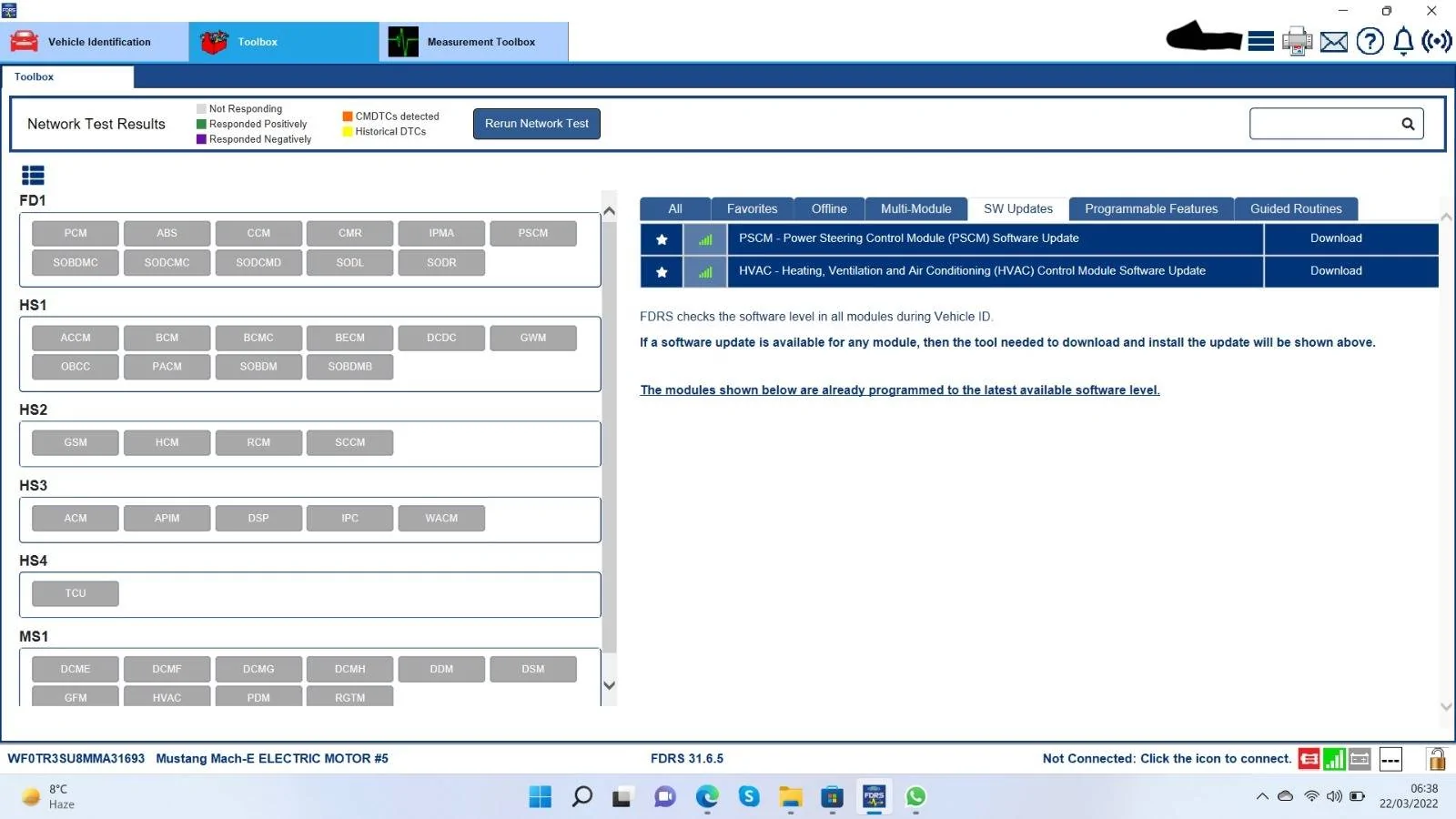Select the PSCM module button in FD1
Viewport: 1456px width, 819px height.
coord(533,234)
